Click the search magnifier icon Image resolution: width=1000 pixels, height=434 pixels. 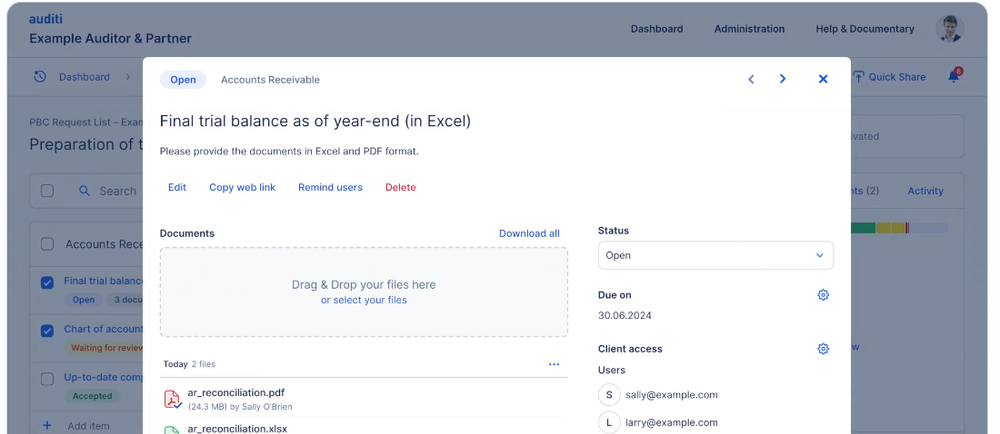[84, 191]
